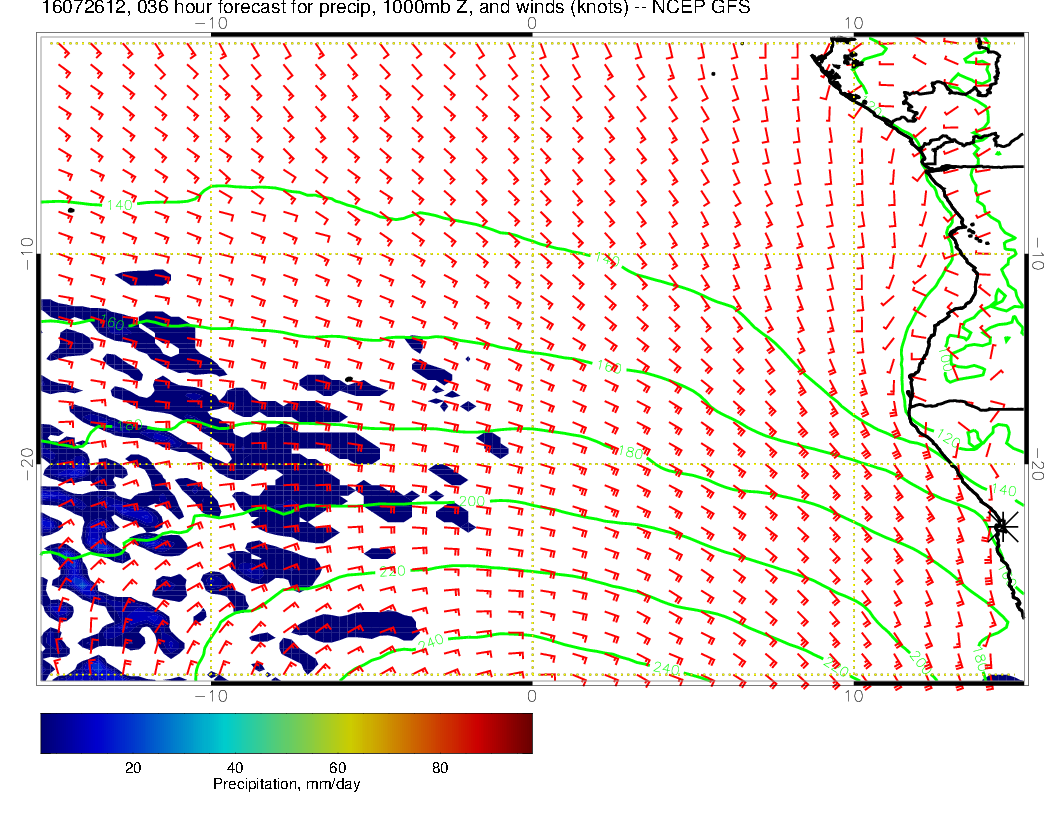1056x816 pixels.
Task: Click the 20 tick label under colorbar
Action: coord(132,767)
